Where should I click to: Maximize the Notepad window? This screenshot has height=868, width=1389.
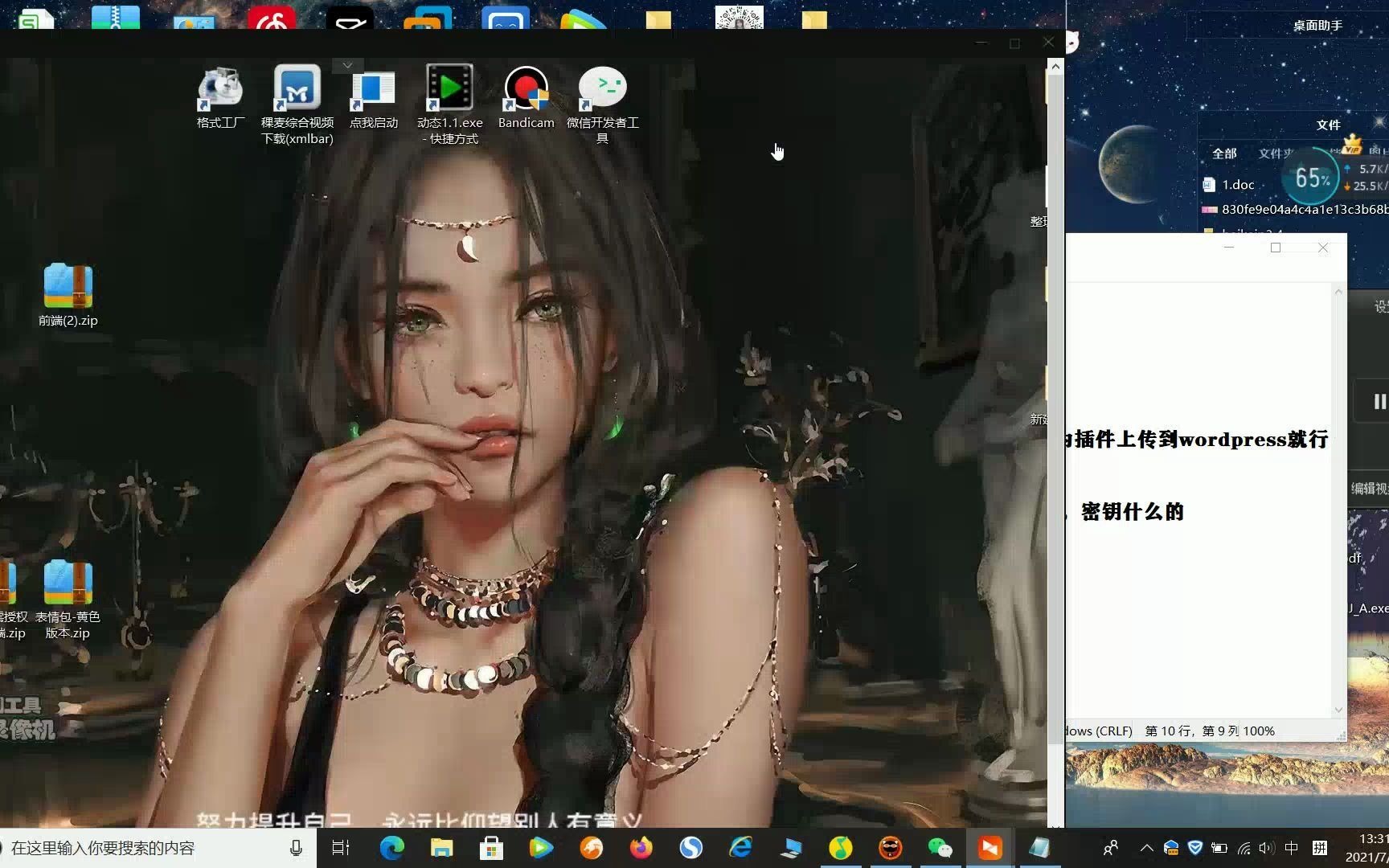pos(1275,248)
